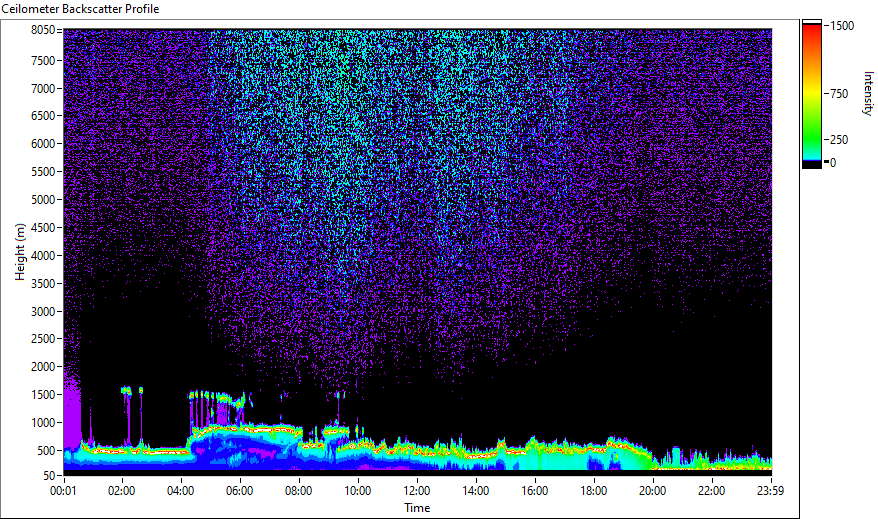Click the 20:00 time axis label
The width and height of the screenshot is (878, 519).
pos(652,491)
